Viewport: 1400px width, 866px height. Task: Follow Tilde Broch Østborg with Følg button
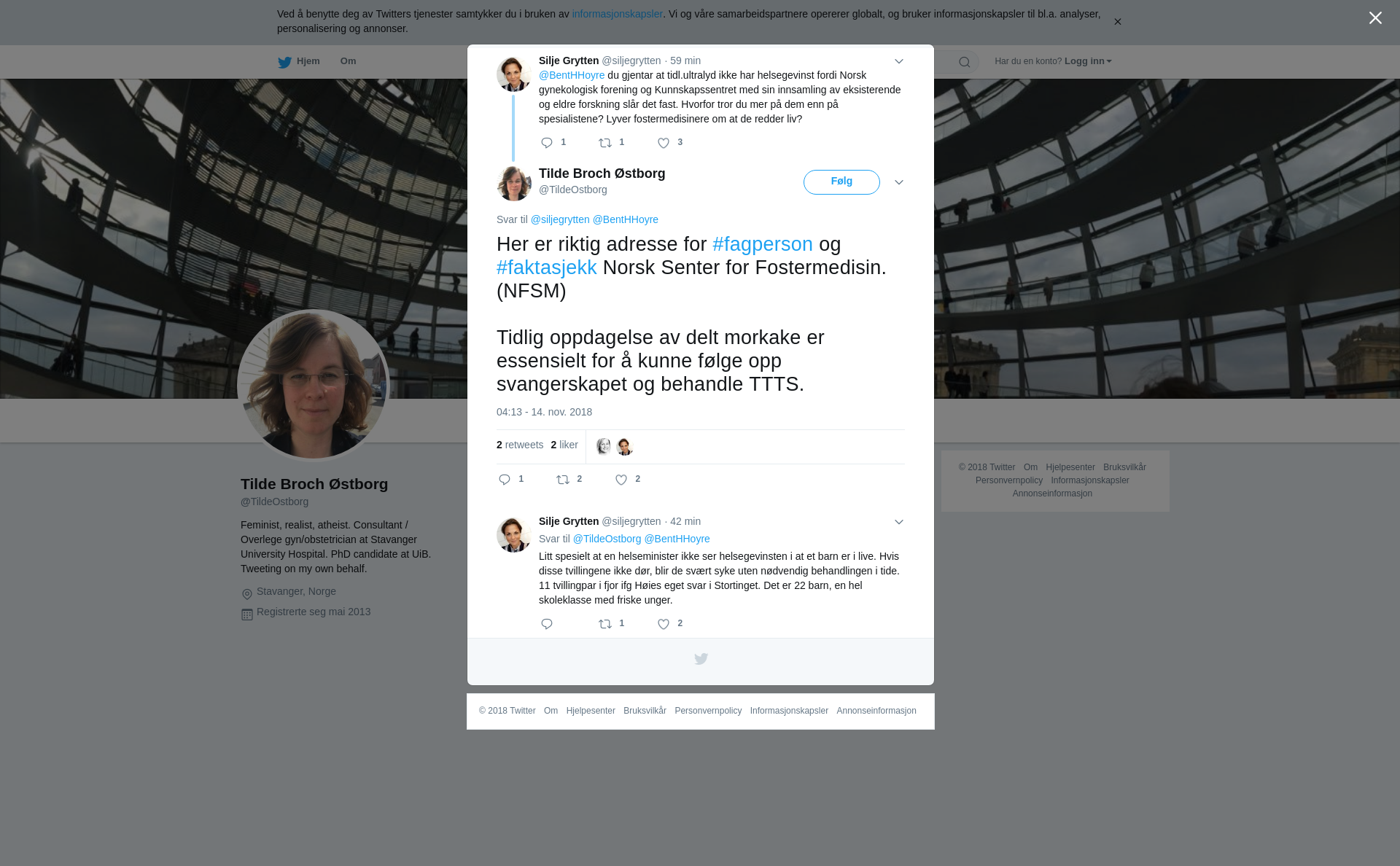point(841,182)
